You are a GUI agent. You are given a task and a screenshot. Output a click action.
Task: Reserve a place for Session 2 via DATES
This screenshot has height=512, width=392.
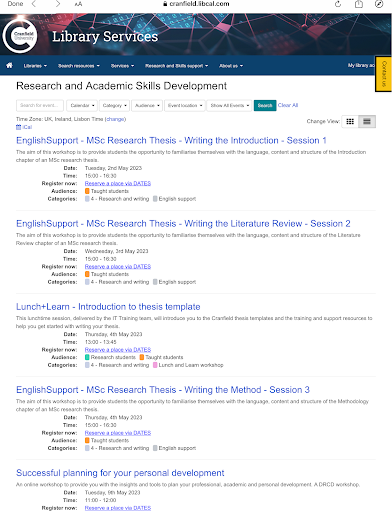click(x=118, y=266)
